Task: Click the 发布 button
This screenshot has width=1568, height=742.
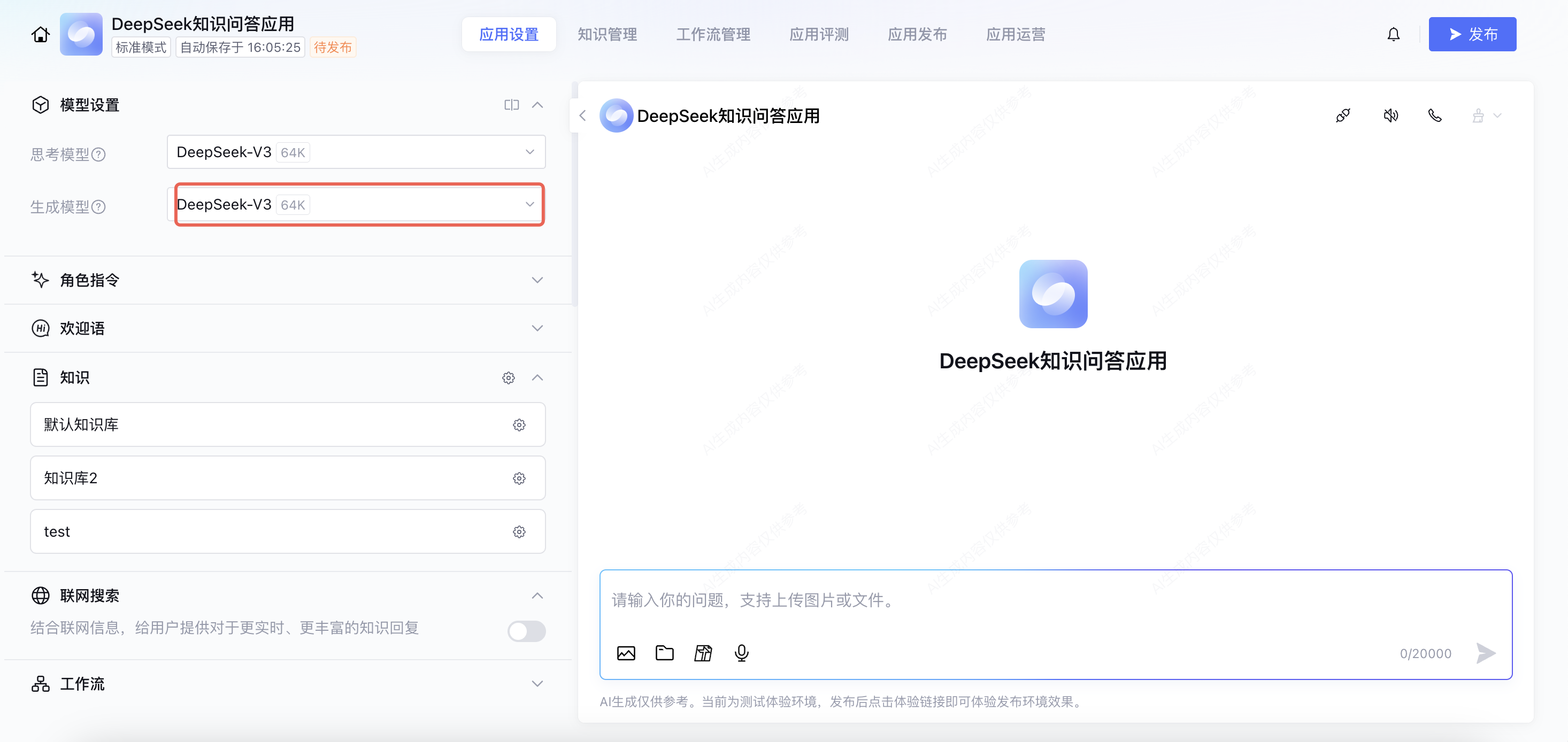Action: pyautogui.click(x=1472, y=35)
